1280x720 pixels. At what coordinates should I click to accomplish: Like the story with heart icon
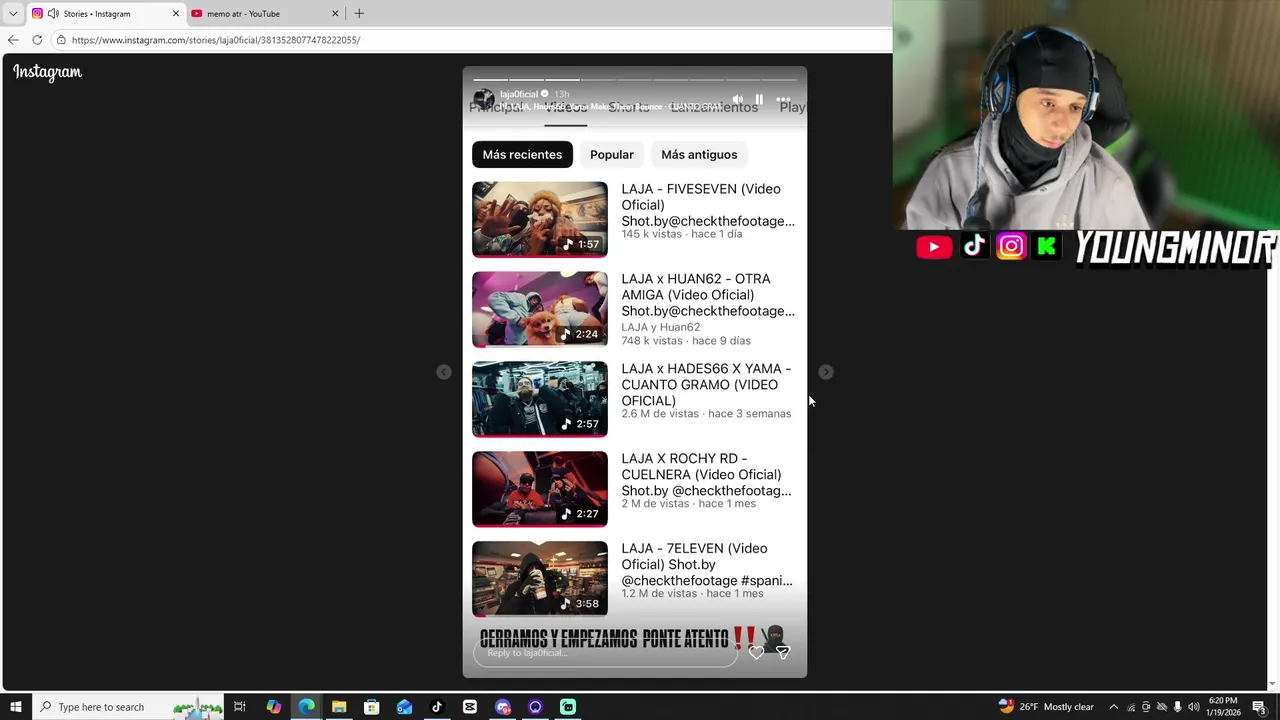pos(757,652)
